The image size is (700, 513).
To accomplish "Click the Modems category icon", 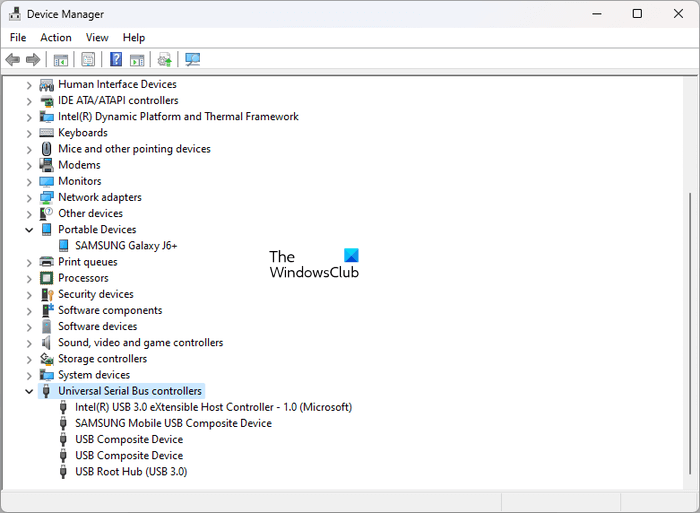I will point(46,165).
